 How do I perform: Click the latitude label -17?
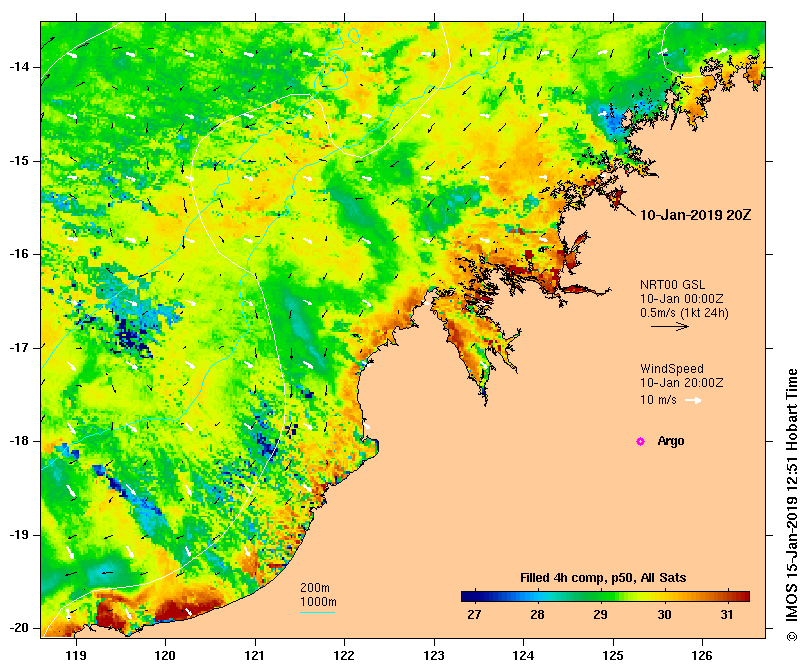(20, 348)
